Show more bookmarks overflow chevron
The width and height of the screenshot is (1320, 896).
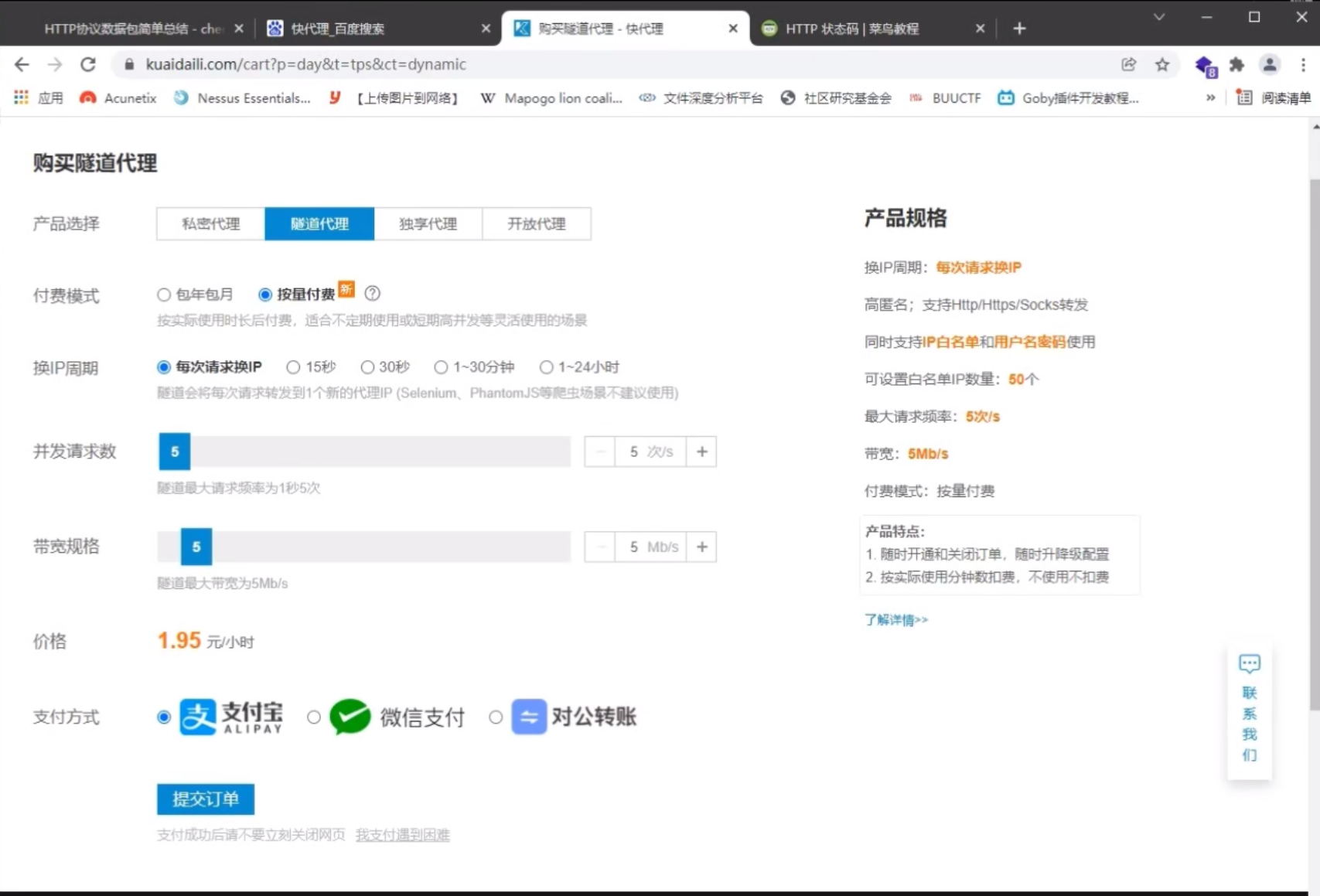tap(1210, 97)
